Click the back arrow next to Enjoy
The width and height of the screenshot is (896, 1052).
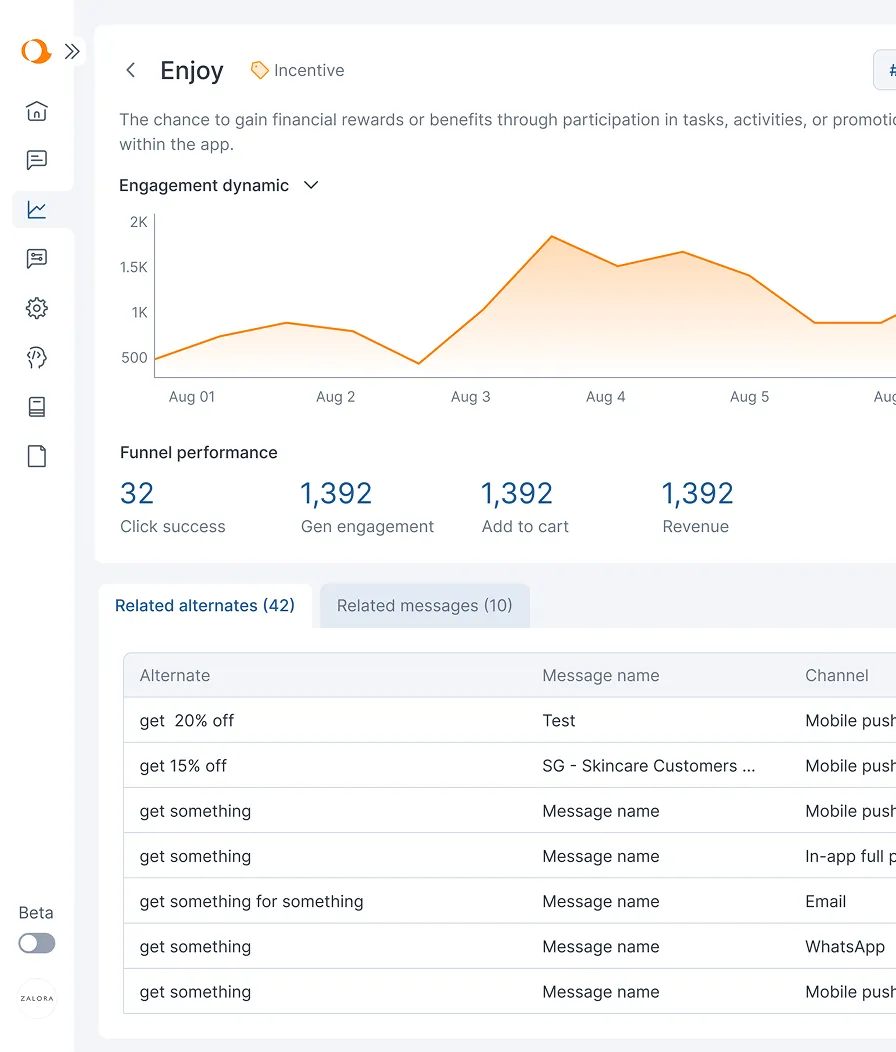tap(130, 70)
